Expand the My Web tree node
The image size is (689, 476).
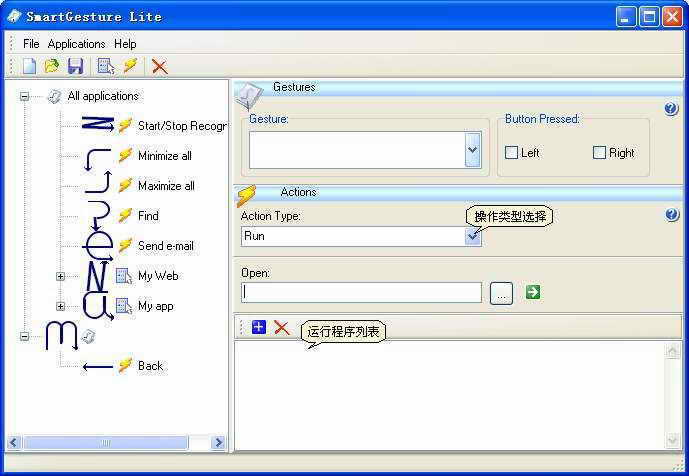click(60, 276)
